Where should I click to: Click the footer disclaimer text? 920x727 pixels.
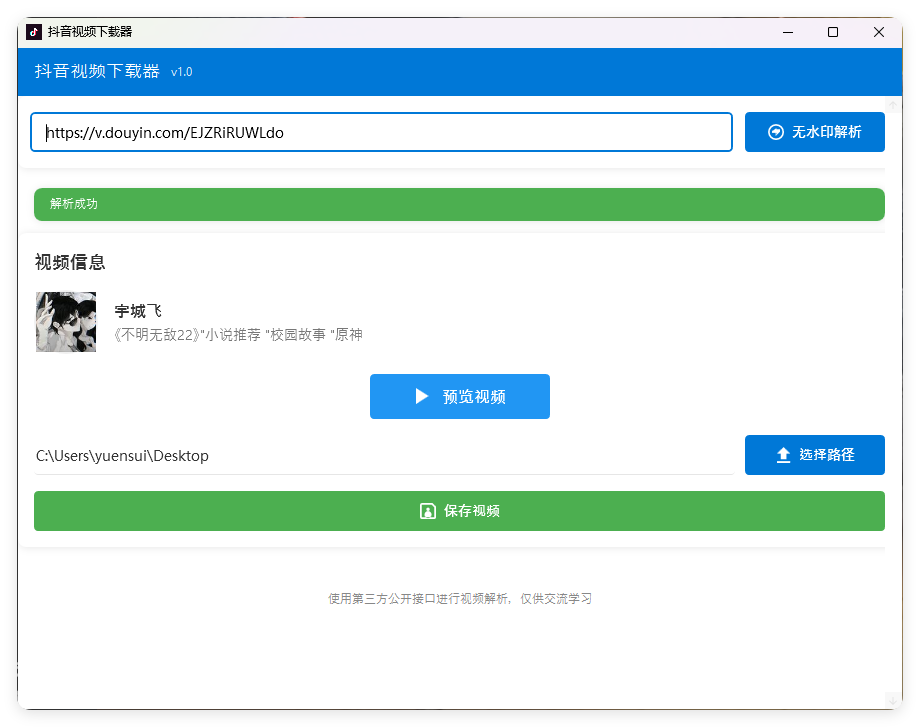tap(460, 597)
